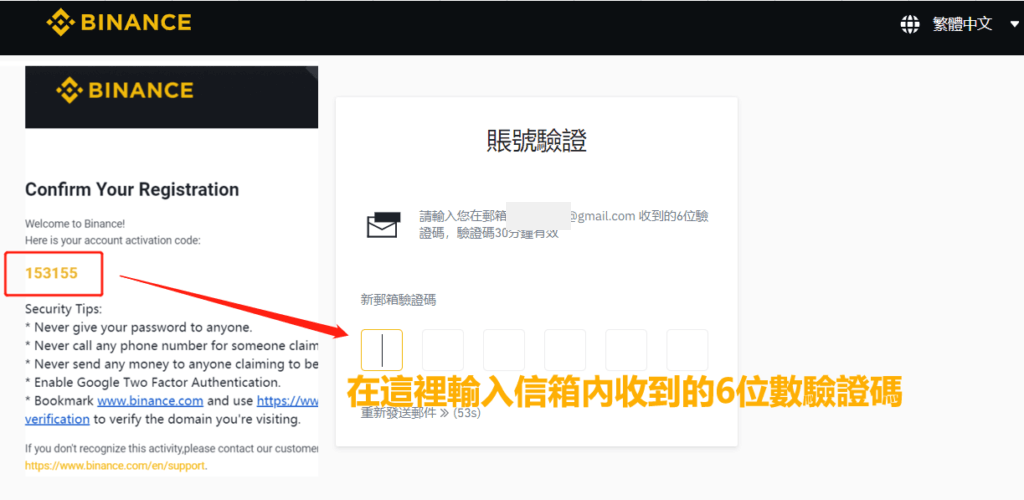
Task: Open the binance.com/en/support link
Action: (115, 466)
